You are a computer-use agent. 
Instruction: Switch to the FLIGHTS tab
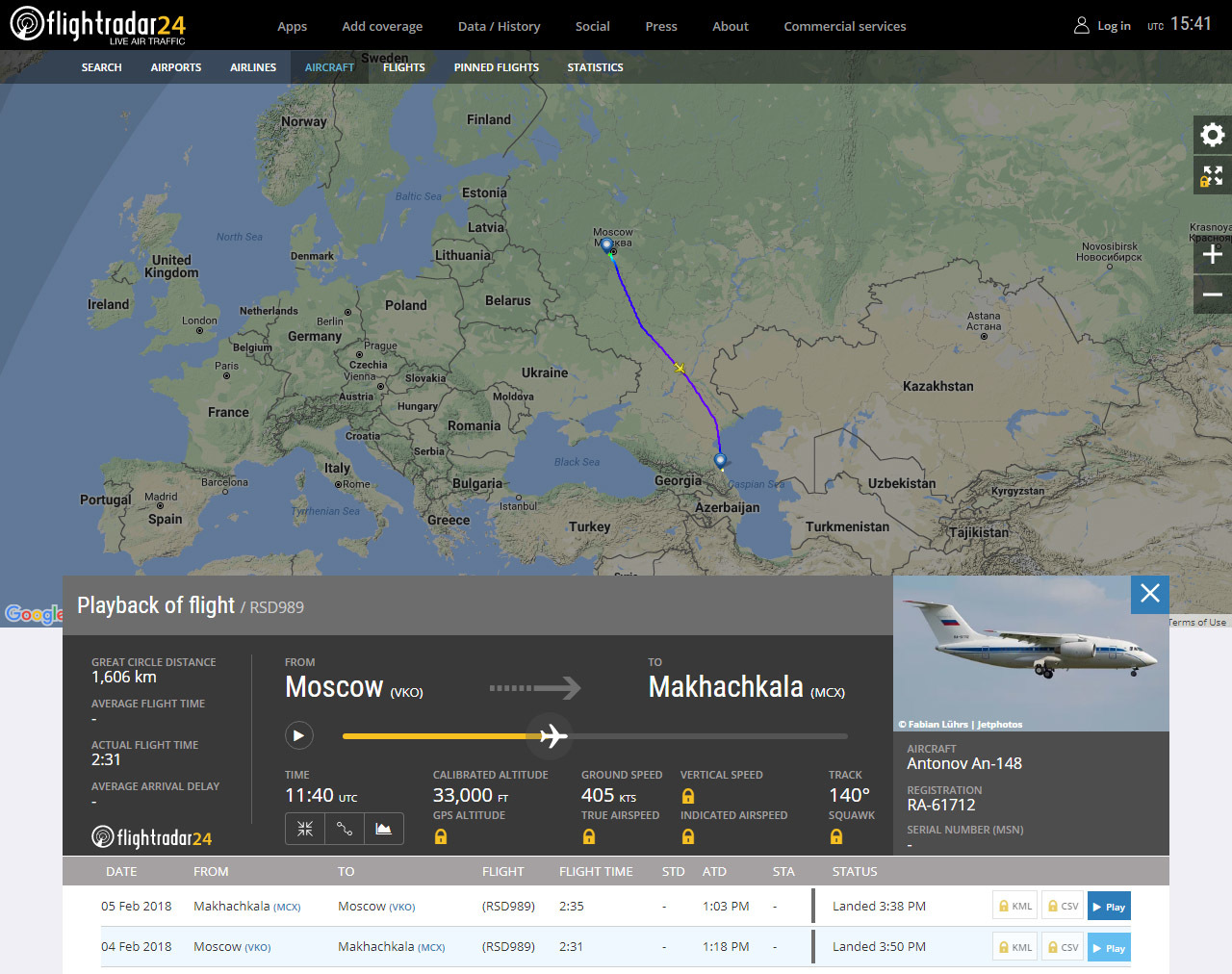tap(403, 67)
